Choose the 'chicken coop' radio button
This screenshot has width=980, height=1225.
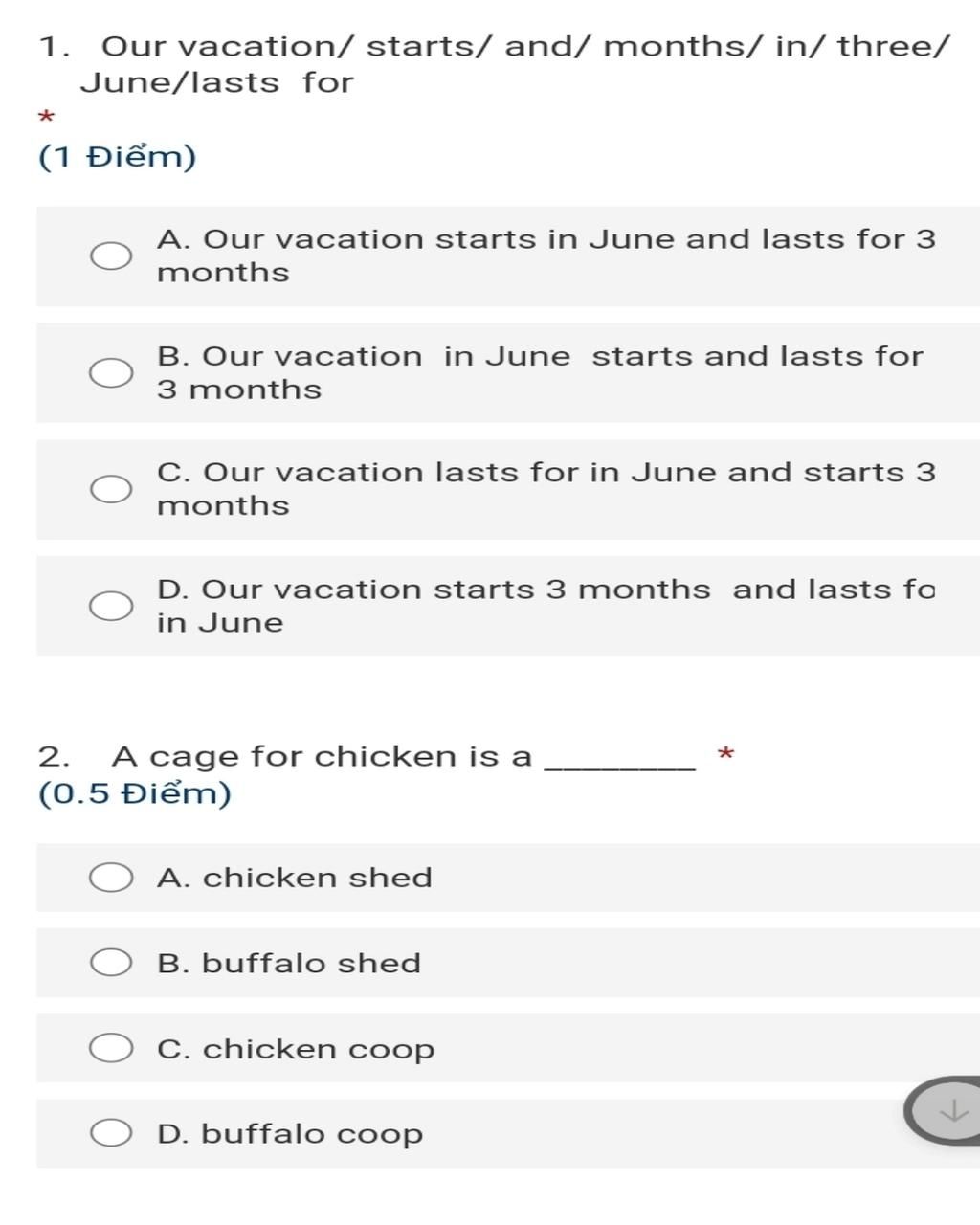[x=111, y=1048]
